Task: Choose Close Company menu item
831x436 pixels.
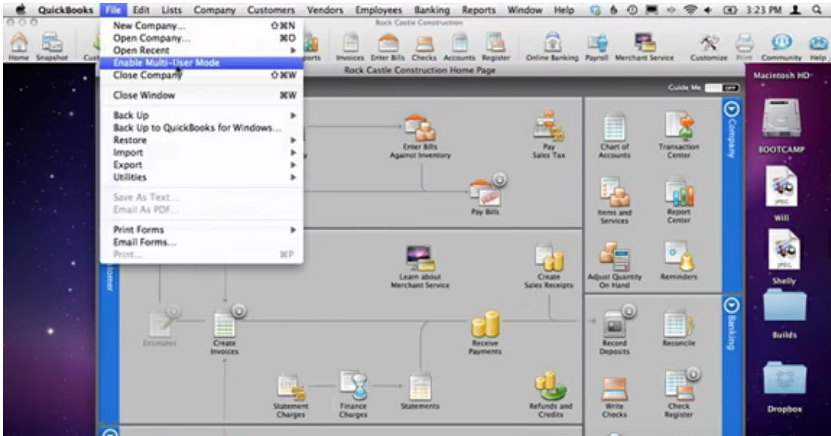Action: (201, 75)
